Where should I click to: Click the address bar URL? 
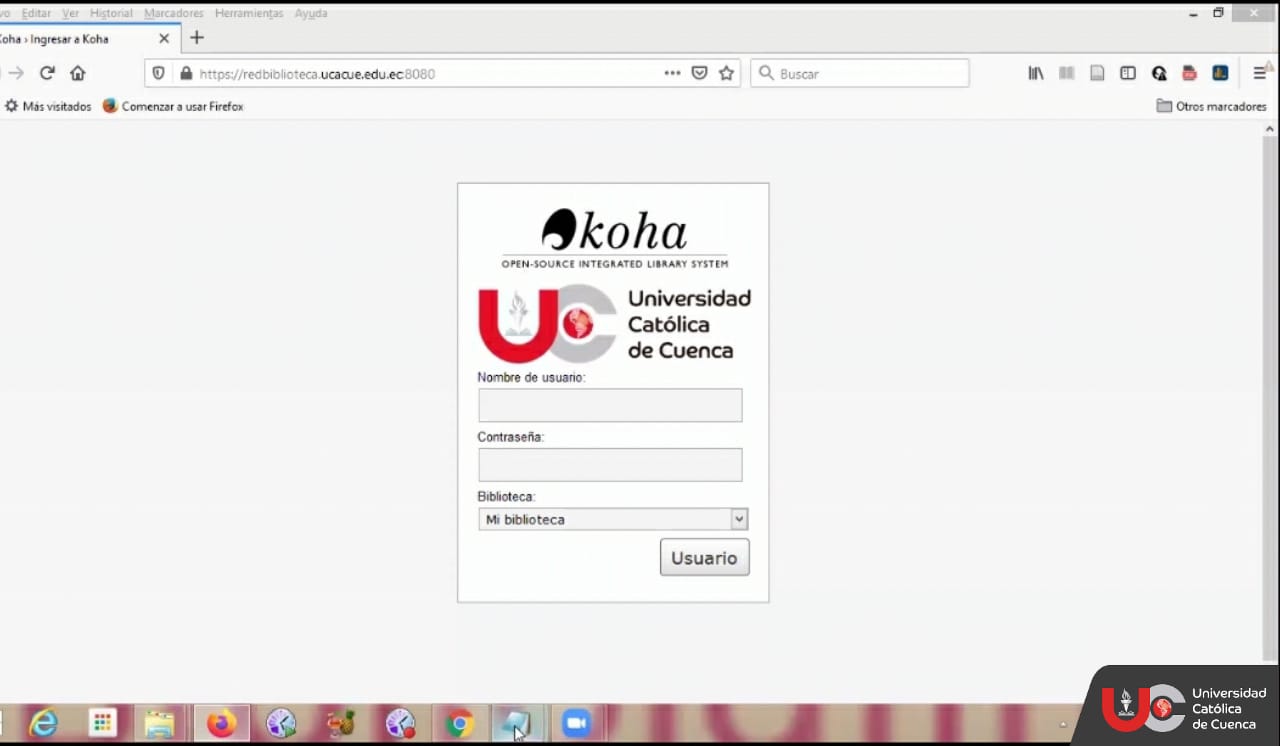[x=317, y=74]
